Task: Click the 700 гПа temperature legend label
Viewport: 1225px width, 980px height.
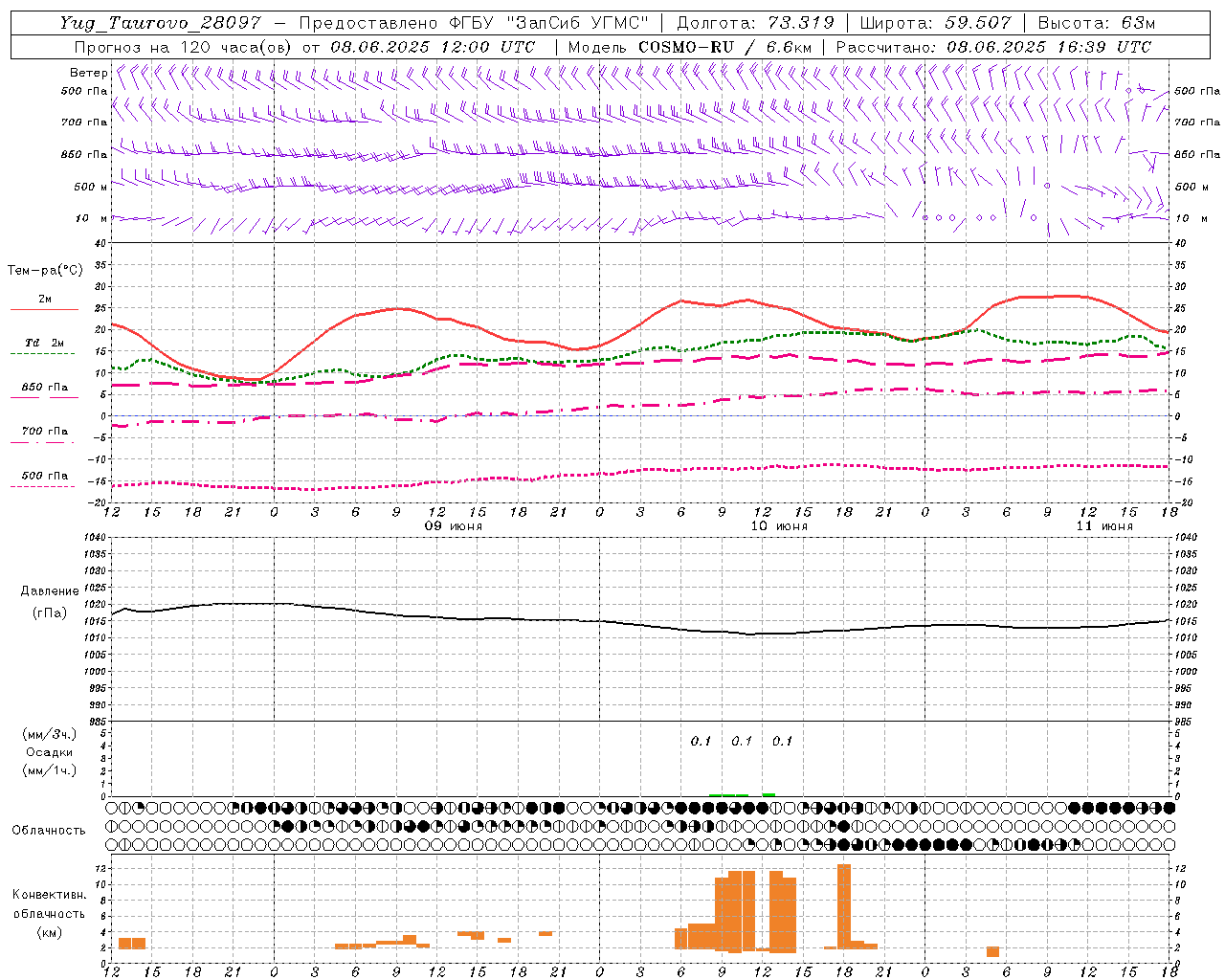Action: 45,432
